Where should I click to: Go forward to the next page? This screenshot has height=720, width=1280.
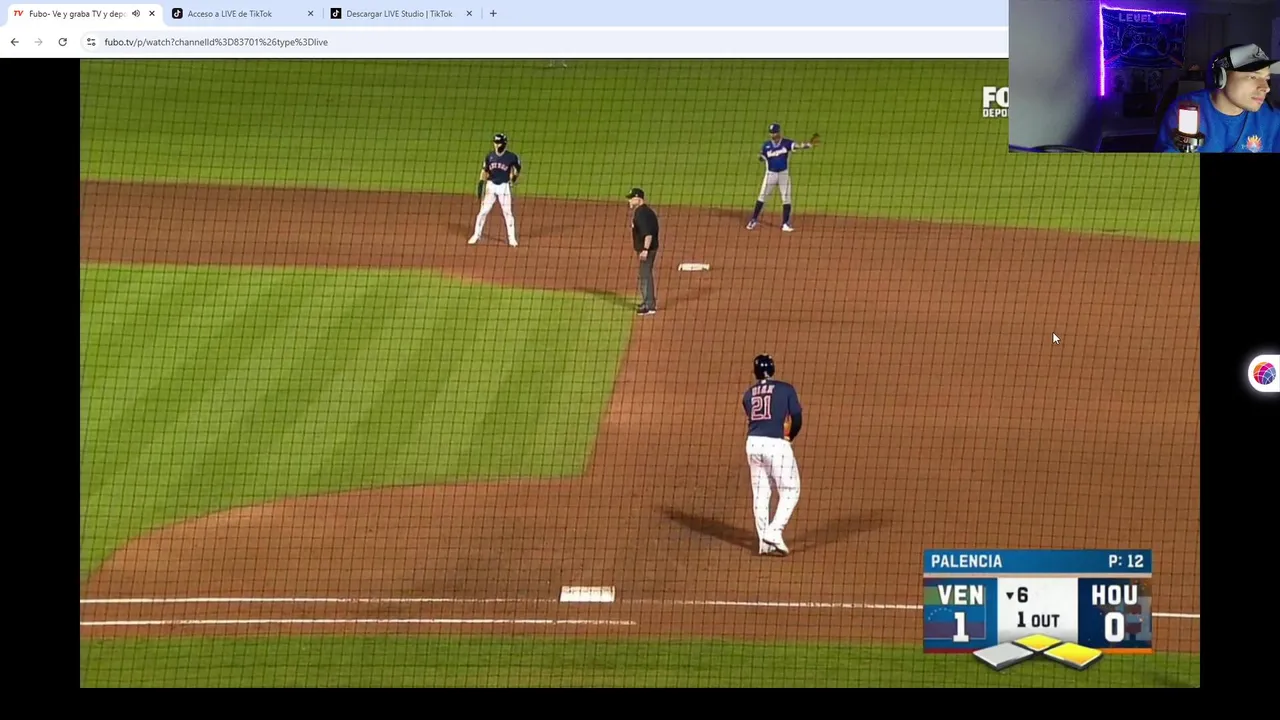pyautogui.click(x=38, y=42)
